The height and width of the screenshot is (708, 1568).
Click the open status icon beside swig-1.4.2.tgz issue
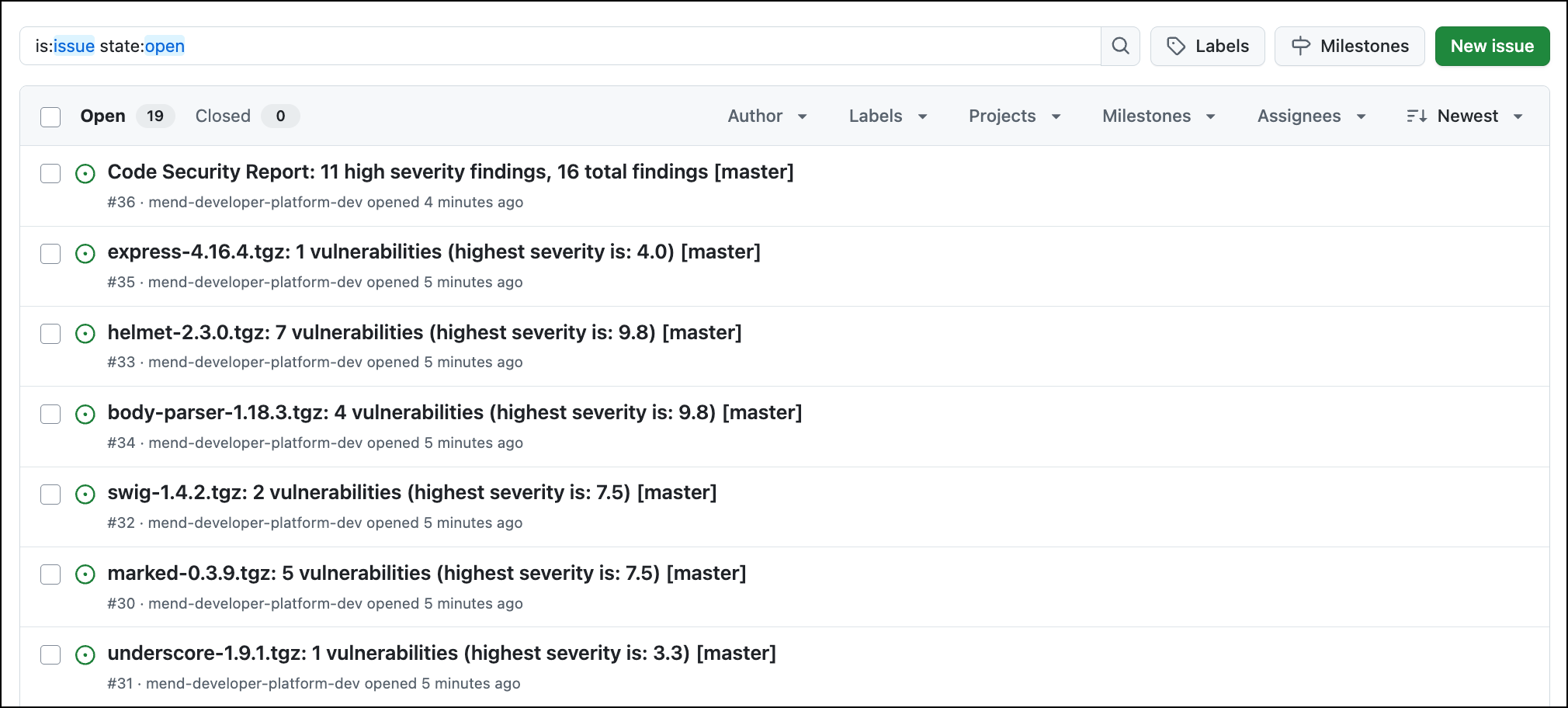[85, 495]
